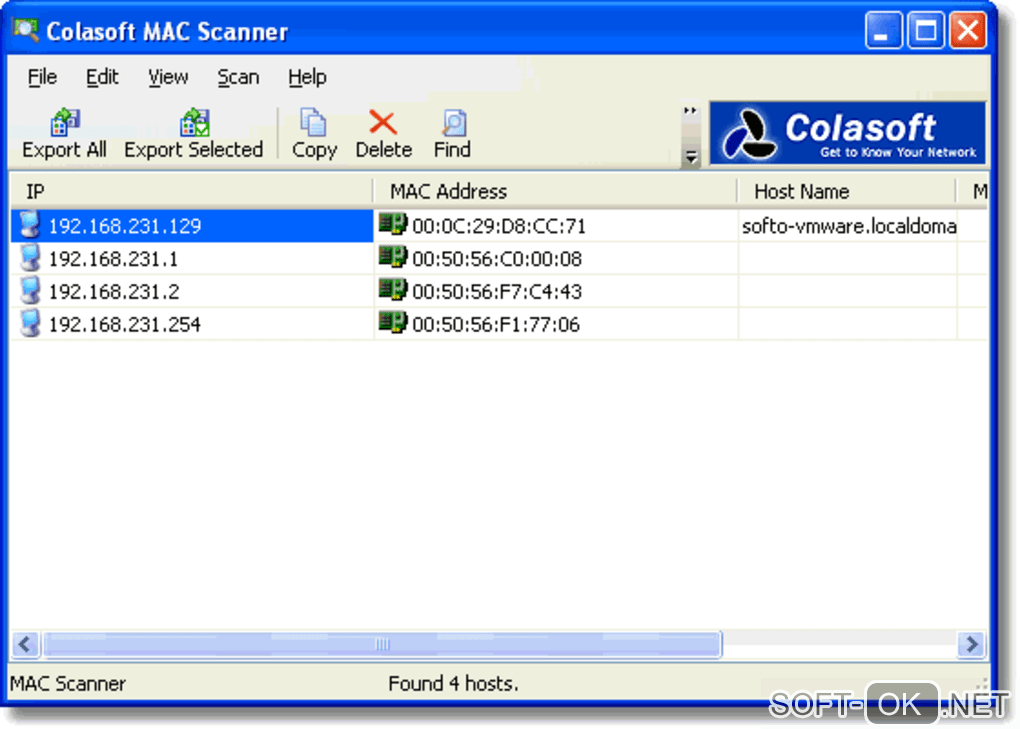Screen dimensions: 1020x729
Task: Open the Scan menu
Action: coord(238,77)
